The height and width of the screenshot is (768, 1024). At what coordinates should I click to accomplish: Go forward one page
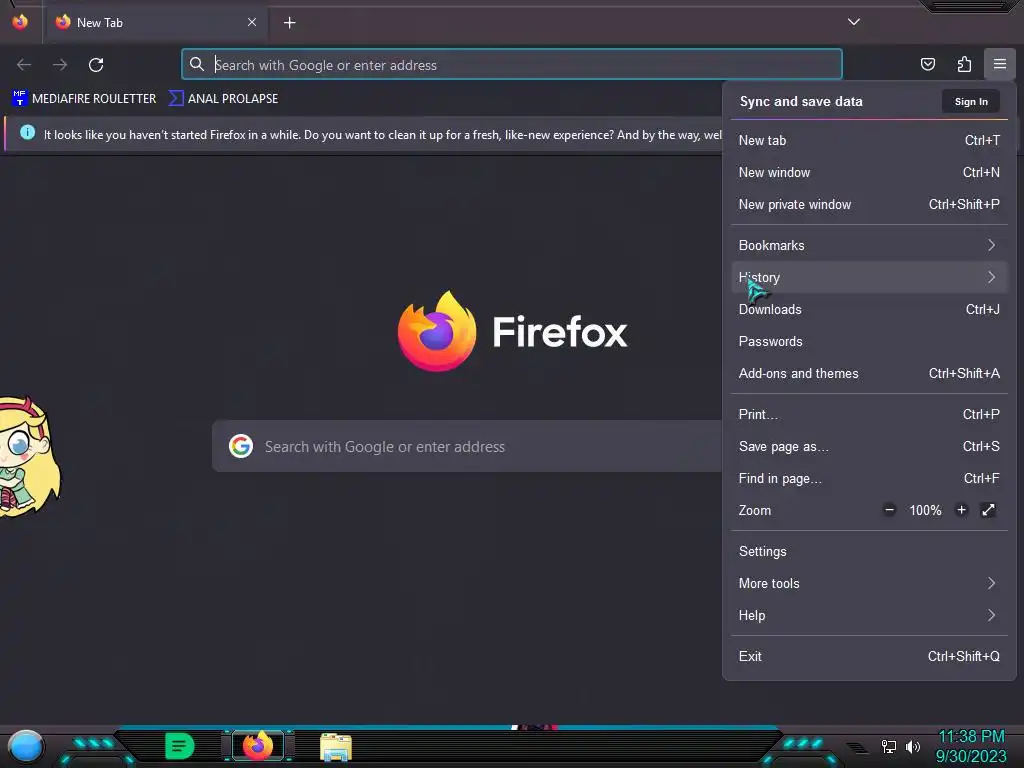coord(60,65)
